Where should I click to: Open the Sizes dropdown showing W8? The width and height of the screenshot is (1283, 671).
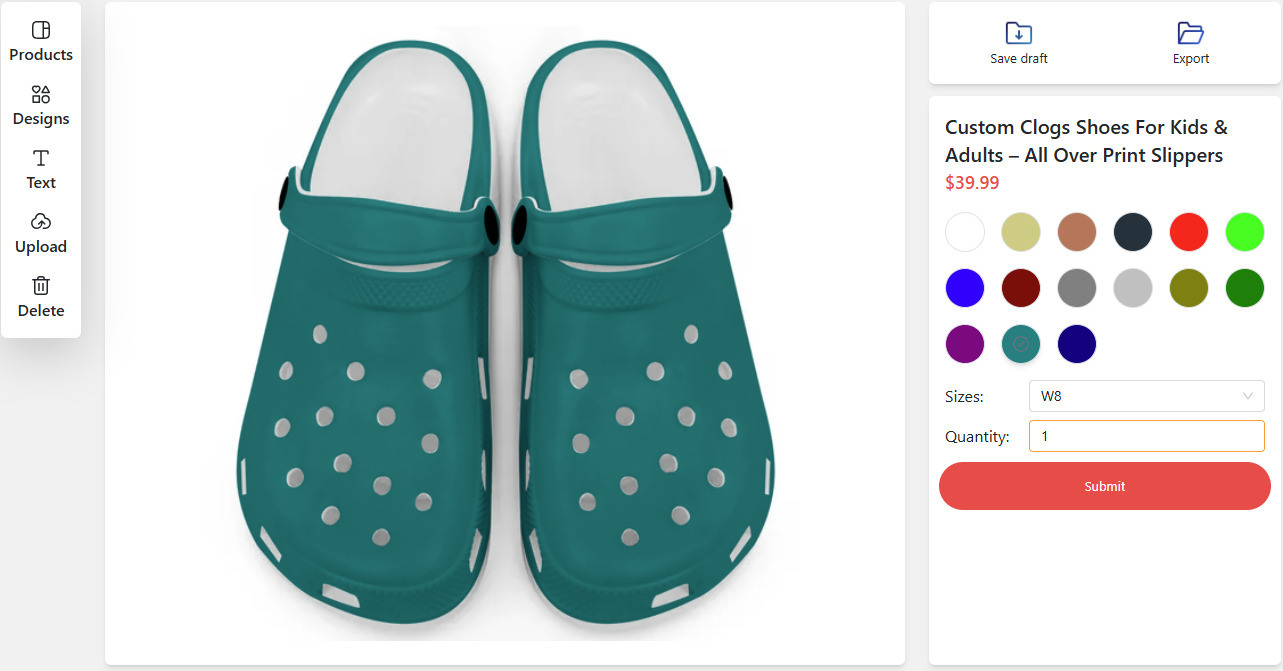tap(1146, 395)
